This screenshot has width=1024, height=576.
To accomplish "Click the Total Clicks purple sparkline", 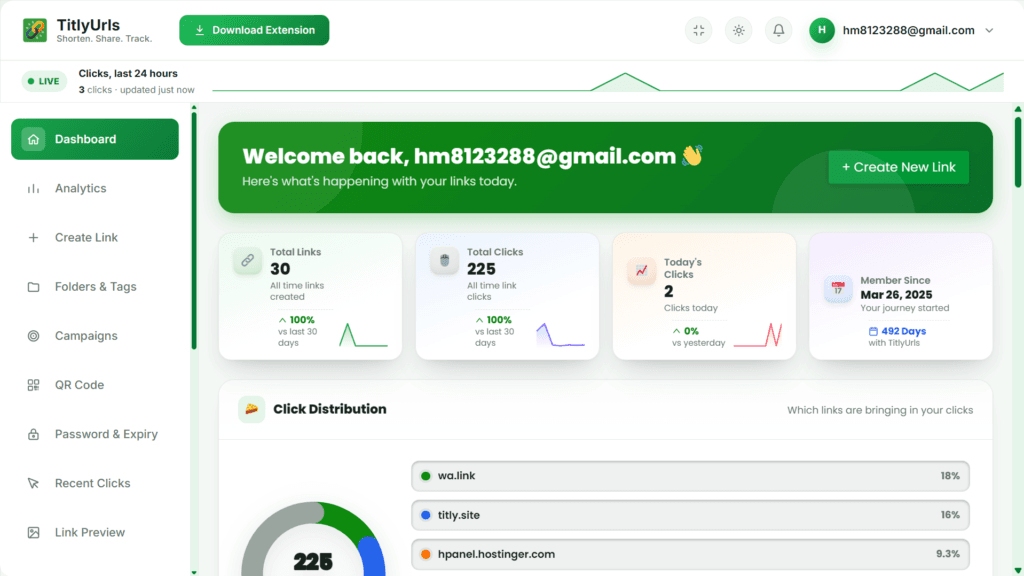I will [x=560, y=335].
